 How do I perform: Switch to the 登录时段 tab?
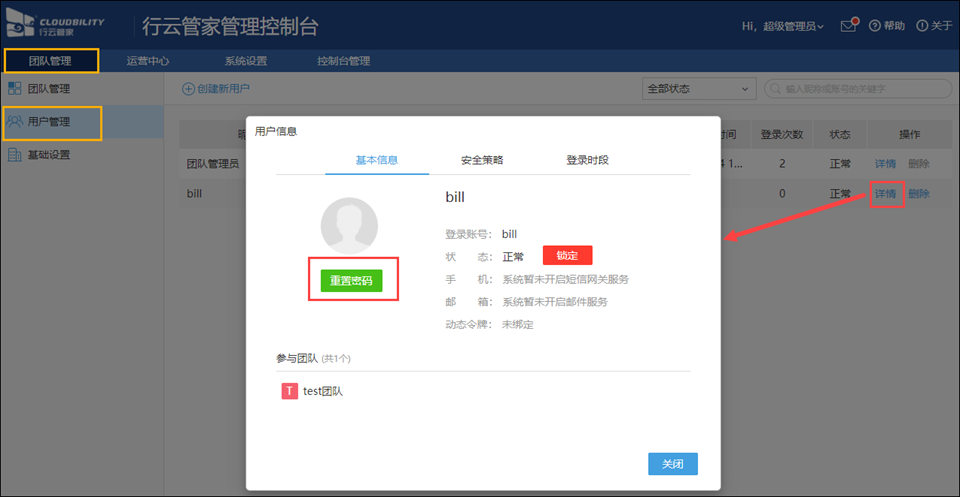tap(587, 160)
